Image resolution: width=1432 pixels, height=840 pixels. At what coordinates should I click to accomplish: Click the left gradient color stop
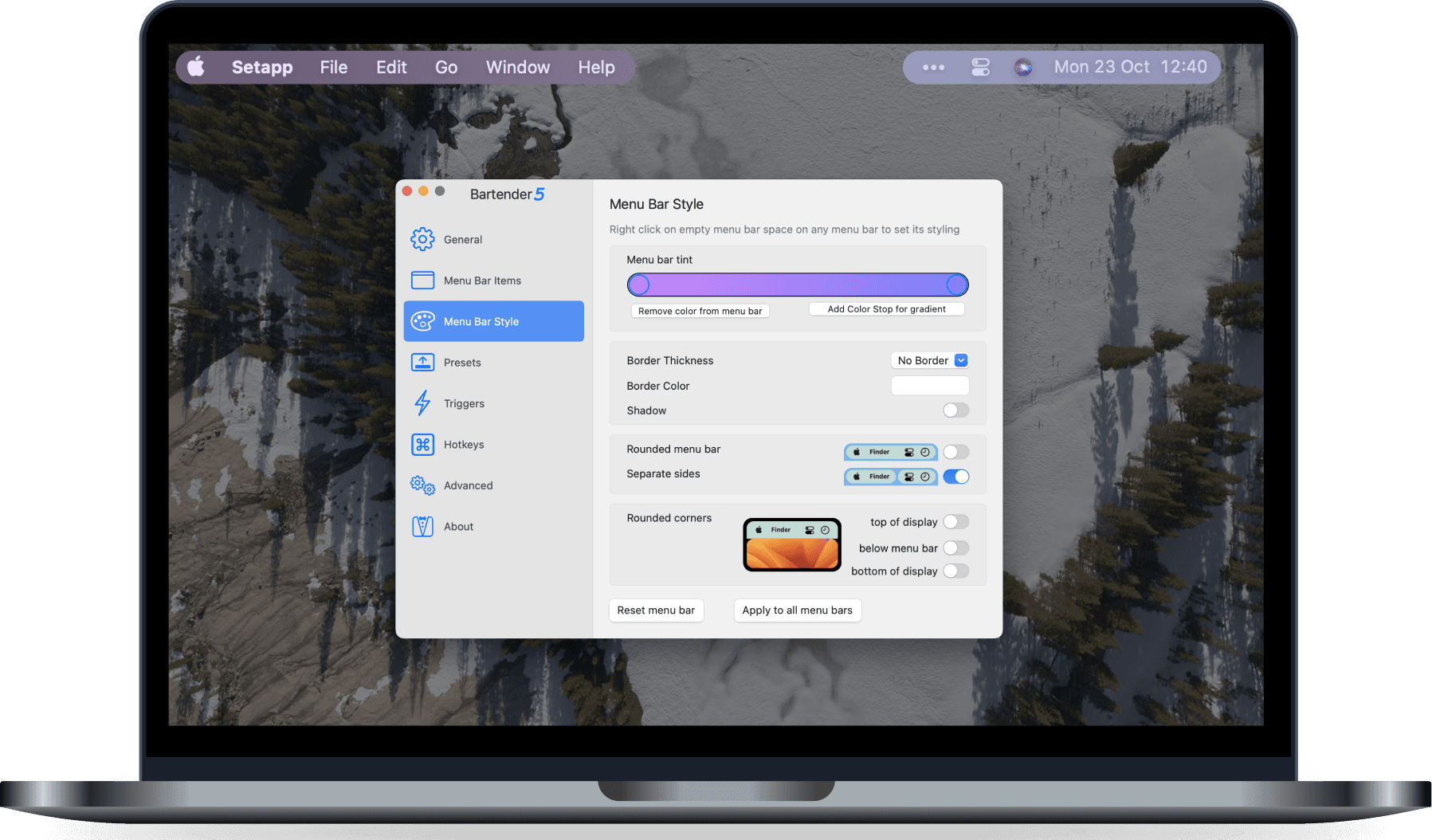(x=639, y=285)
